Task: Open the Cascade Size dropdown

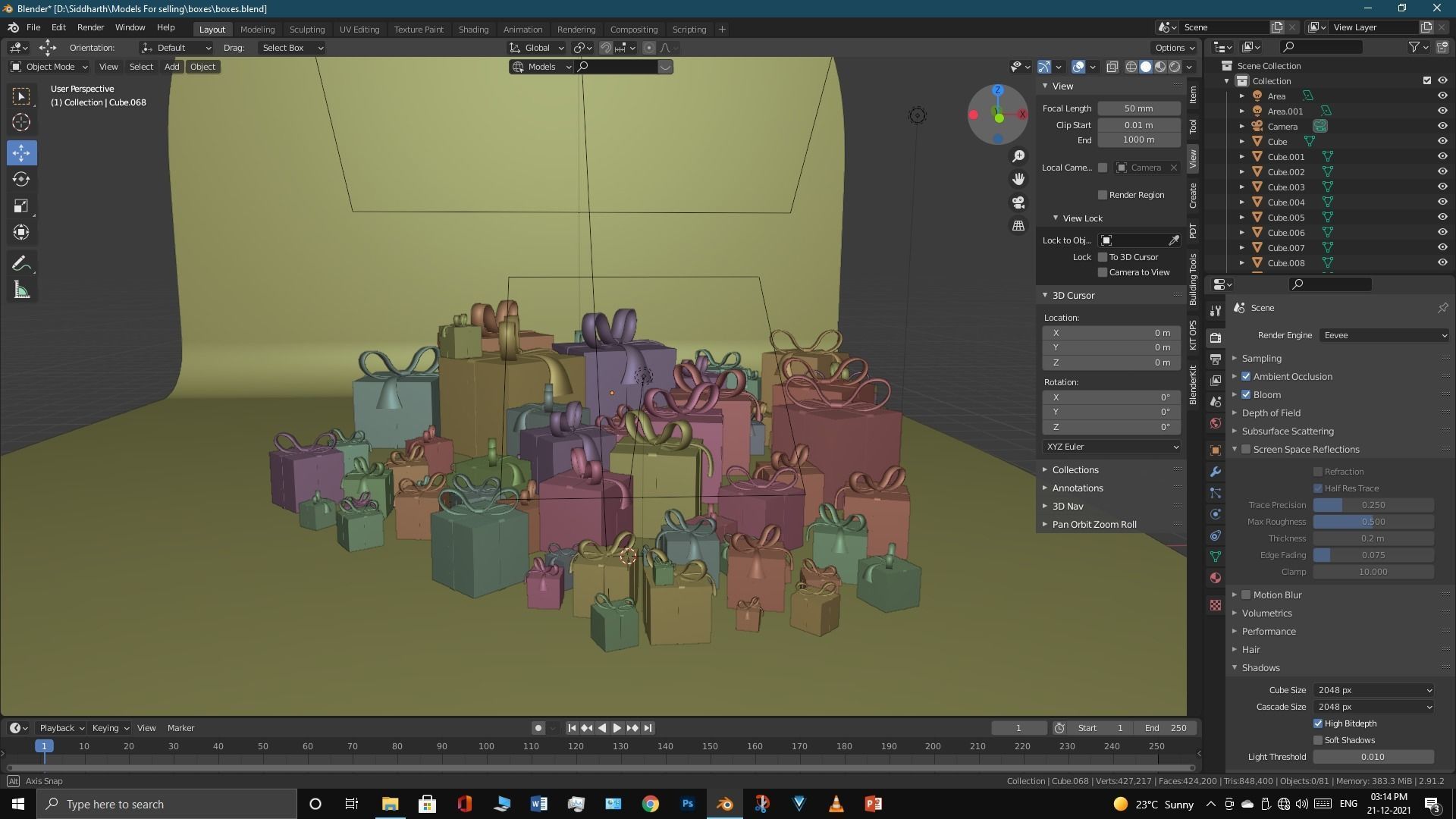Action: 1373,707
